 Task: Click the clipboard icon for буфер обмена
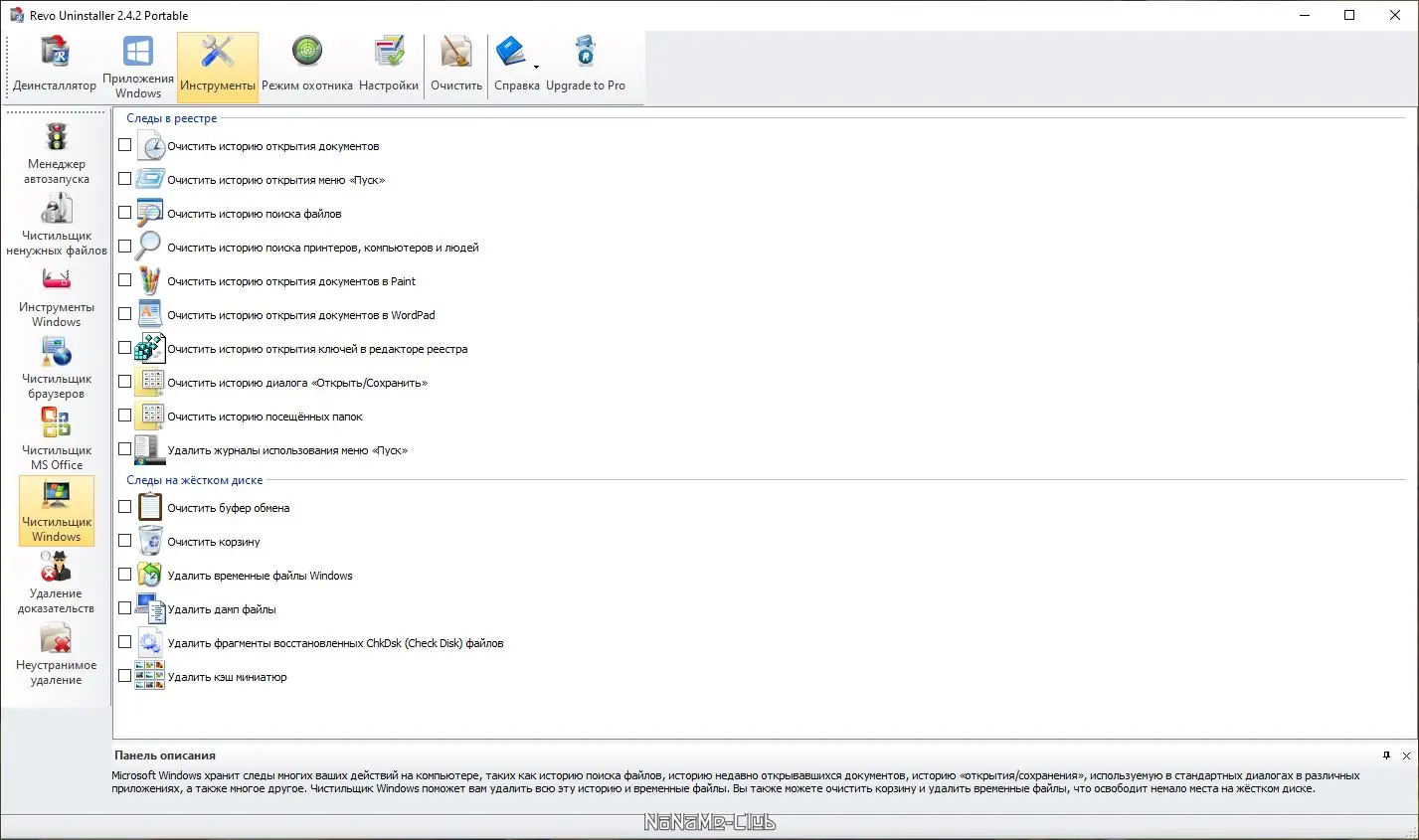tap(150, 508)
